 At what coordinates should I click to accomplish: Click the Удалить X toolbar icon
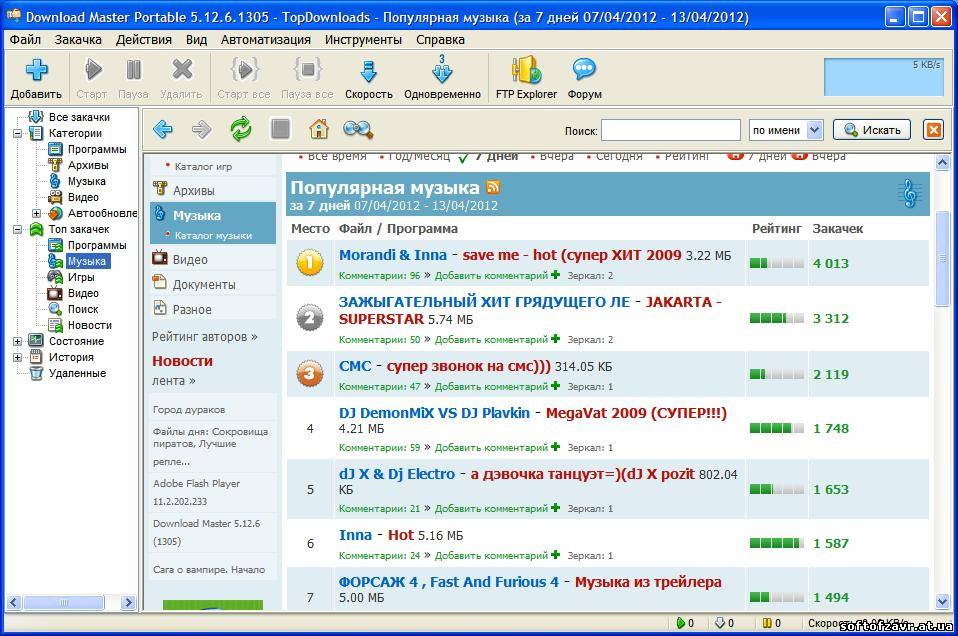tap(182, 70)
